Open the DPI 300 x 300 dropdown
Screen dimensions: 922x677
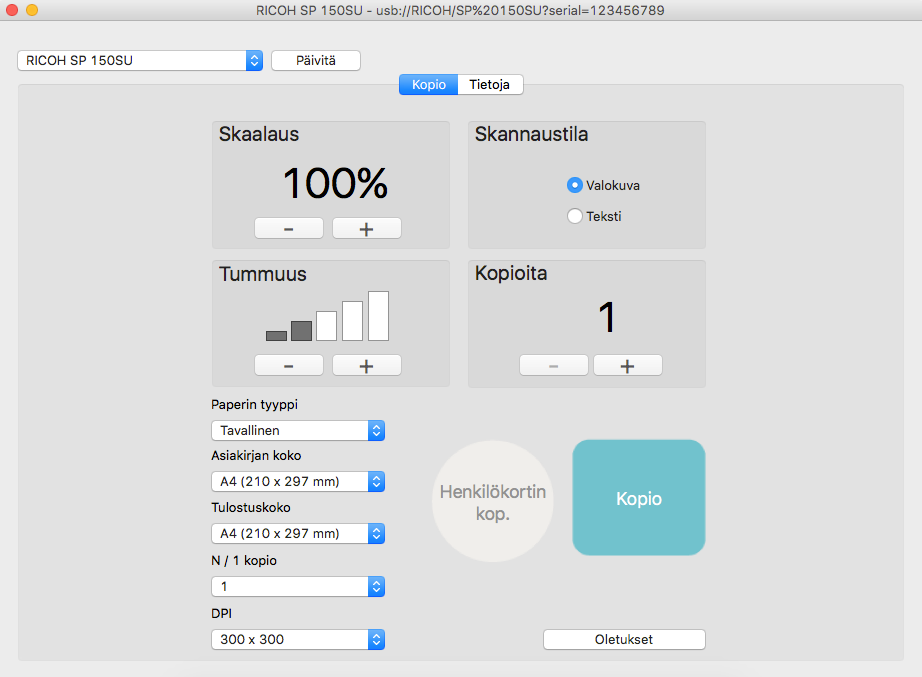(298, 639)
